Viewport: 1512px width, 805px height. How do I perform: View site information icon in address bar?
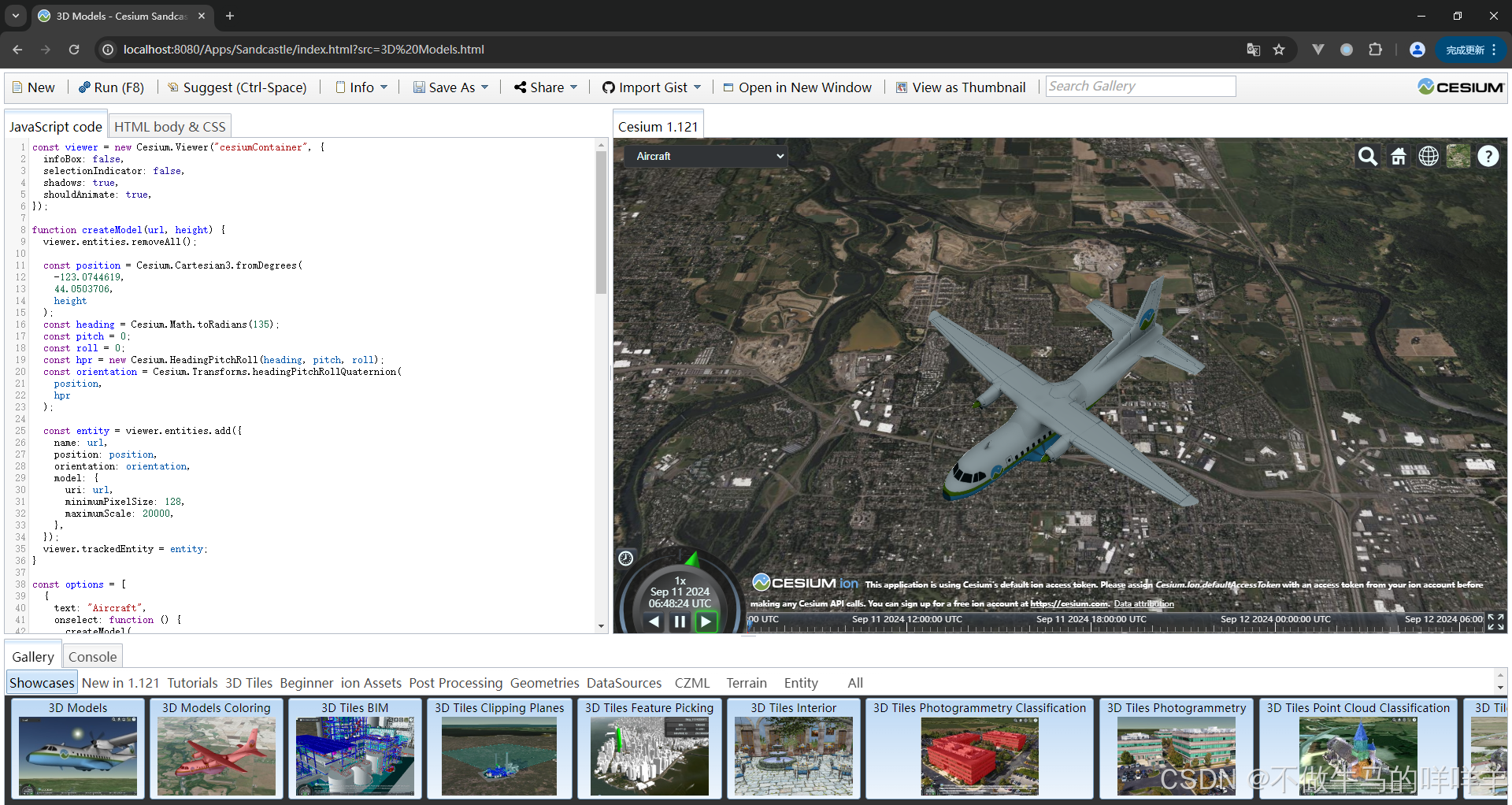point(108,50)
